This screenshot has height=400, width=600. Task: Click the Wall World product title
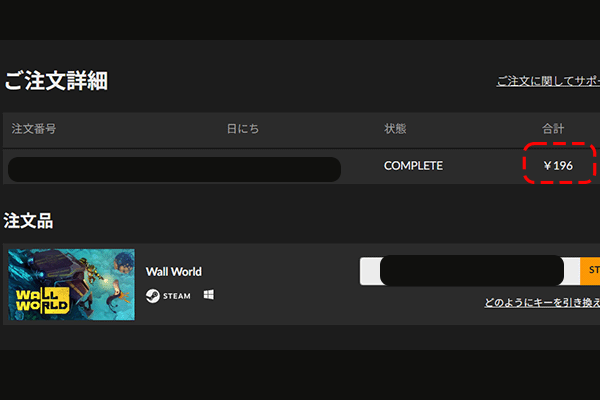point(173,271)
